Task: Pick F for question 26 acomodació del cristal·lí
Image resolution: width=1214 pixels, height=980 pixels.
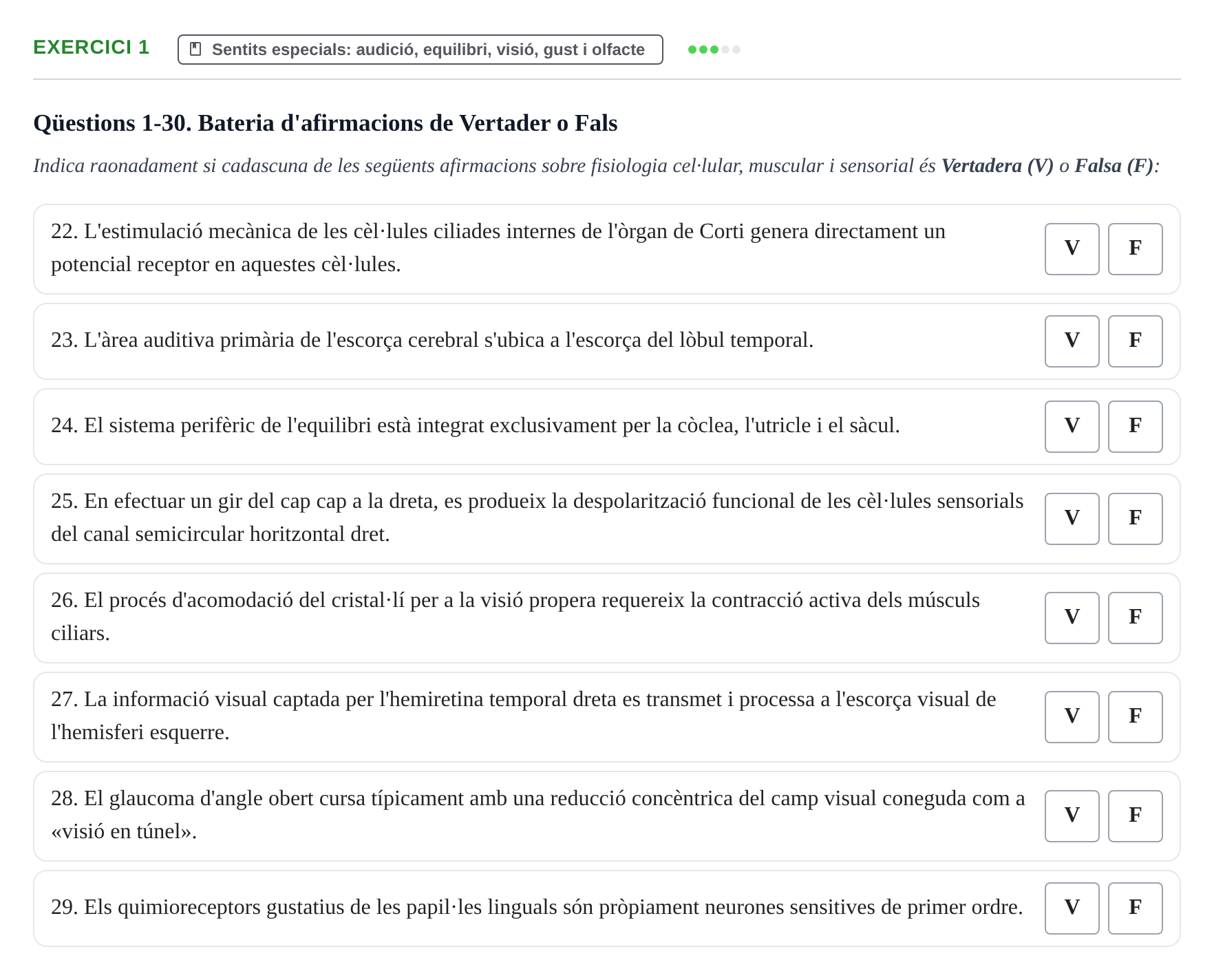Action: [x=1135, y=618]
